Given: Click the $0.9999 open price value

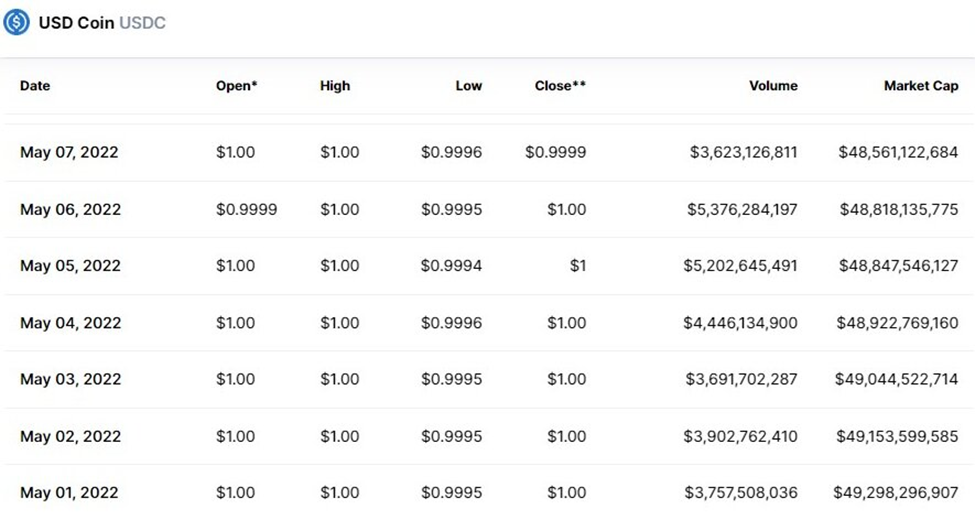Looking at the screenshot, I should tap(246, 210).
